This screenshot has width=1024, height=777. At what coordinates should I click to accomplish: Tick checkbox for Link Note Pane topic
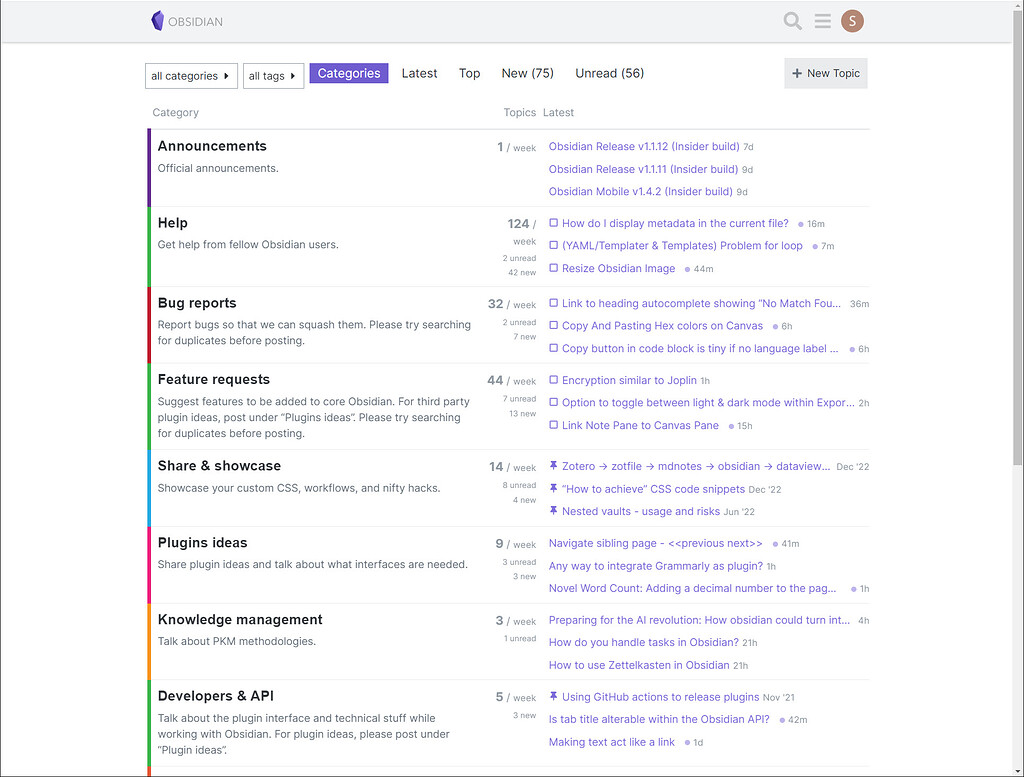(x=554, y=425)
